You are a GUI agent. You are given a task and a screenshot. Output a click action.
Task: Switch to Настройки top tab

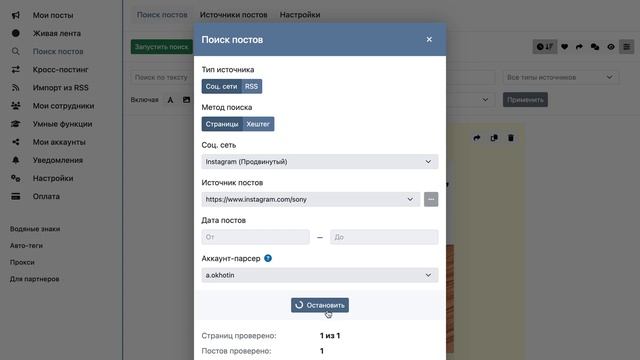(300, 15)
